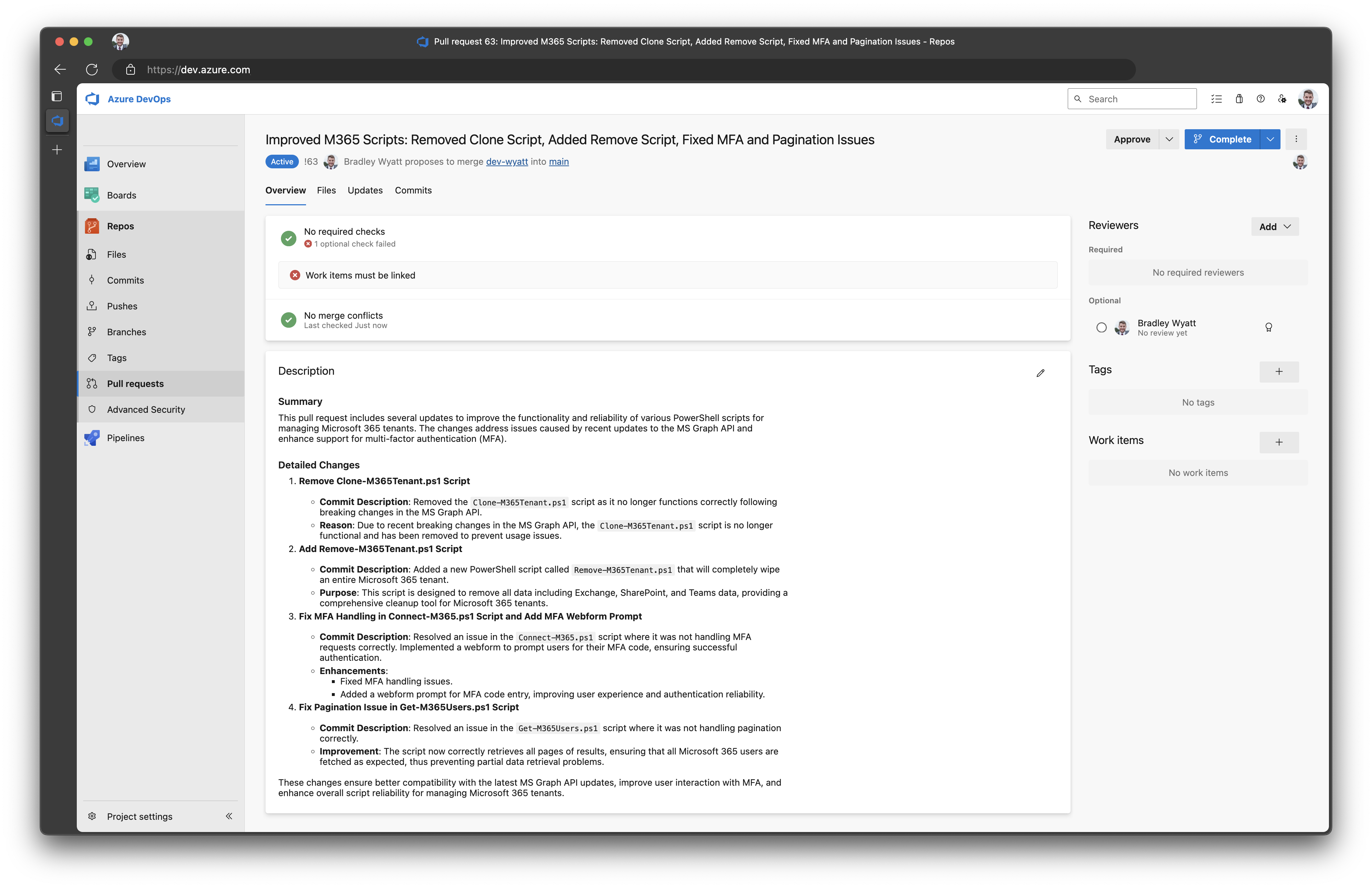Click the No merge conflicts status
The image size is (1372, 888).
tap(343, 316)
